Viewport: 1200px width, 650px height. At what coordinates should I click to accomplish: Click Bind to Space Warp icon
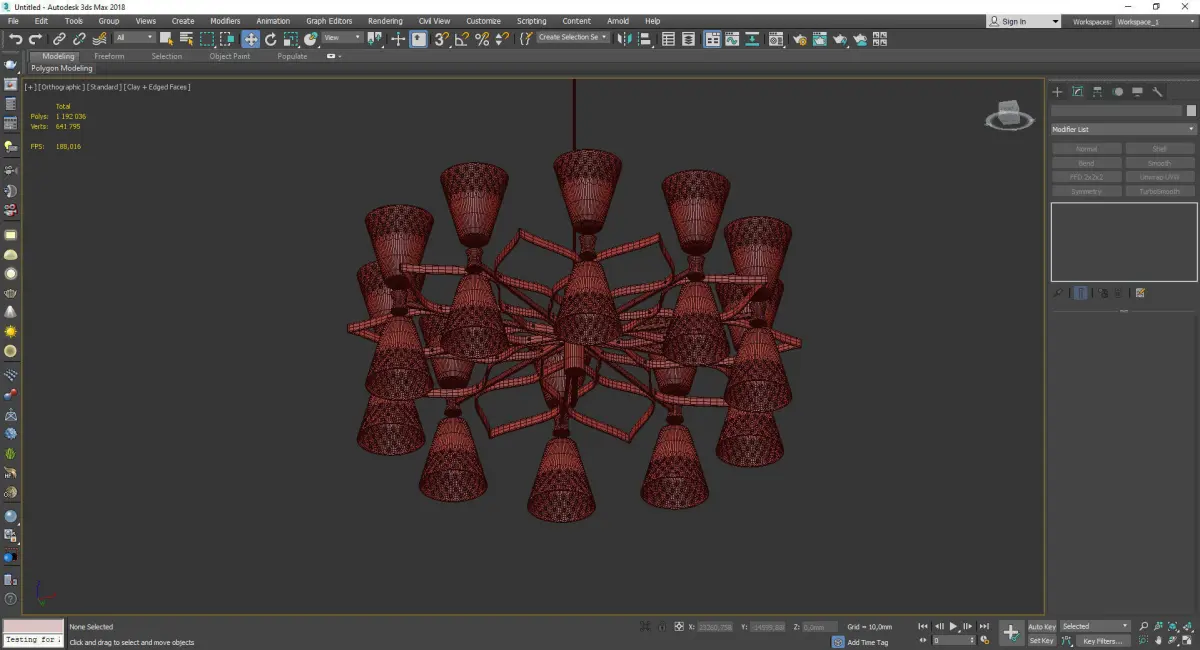tap(99, 39)
